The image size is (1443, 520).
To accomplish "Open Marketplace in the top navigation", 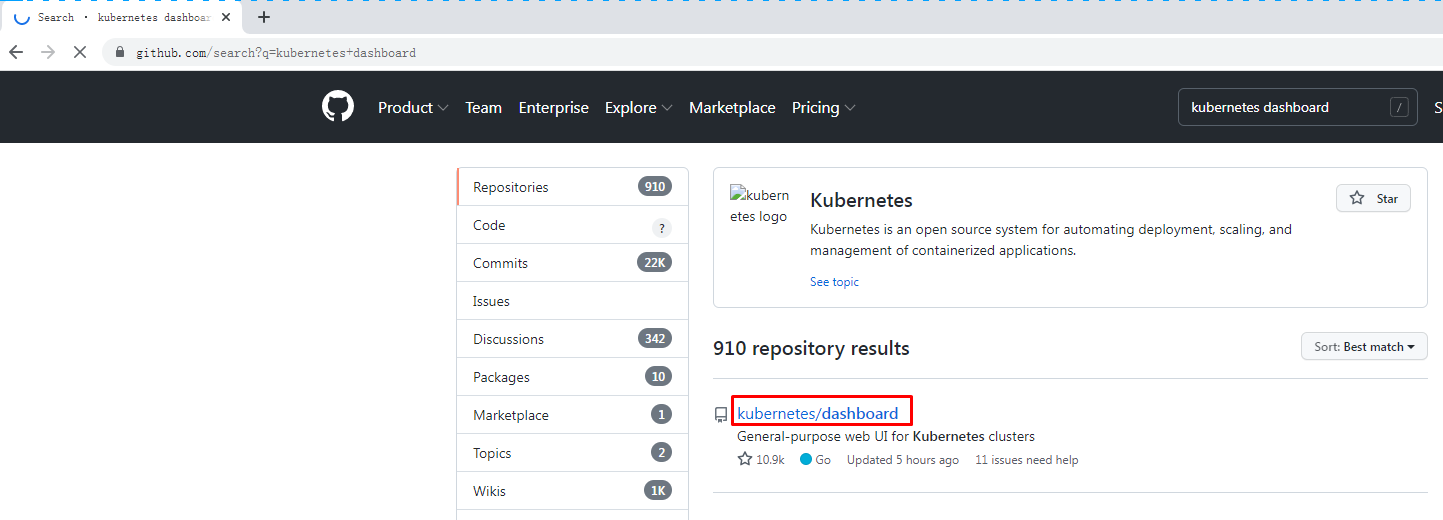I will (x=732, y=107).
